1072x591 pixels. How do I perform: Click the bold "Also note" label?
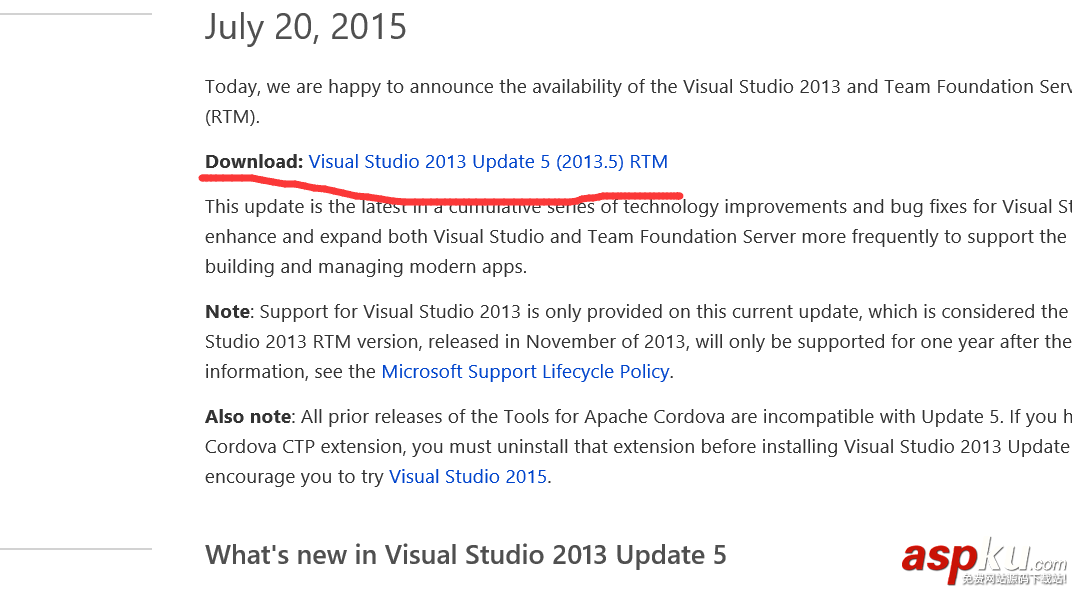[248, 417]
